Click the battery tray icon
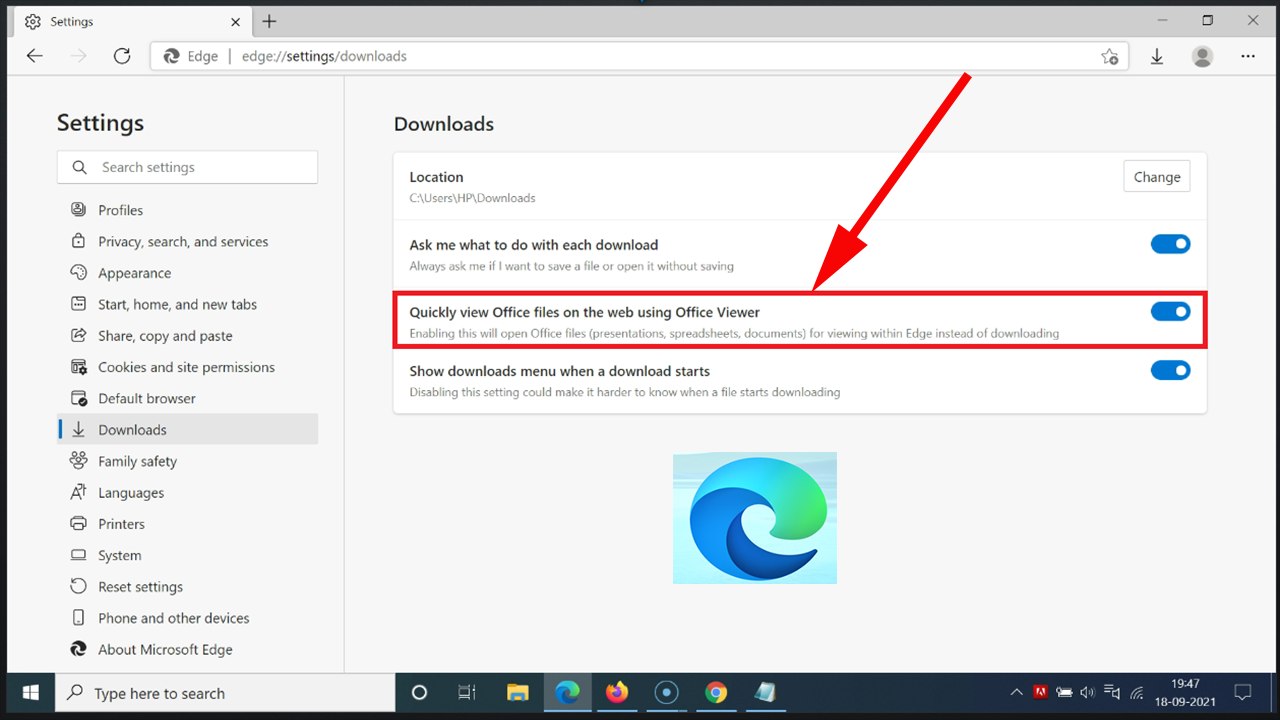 pos(1064,692)
